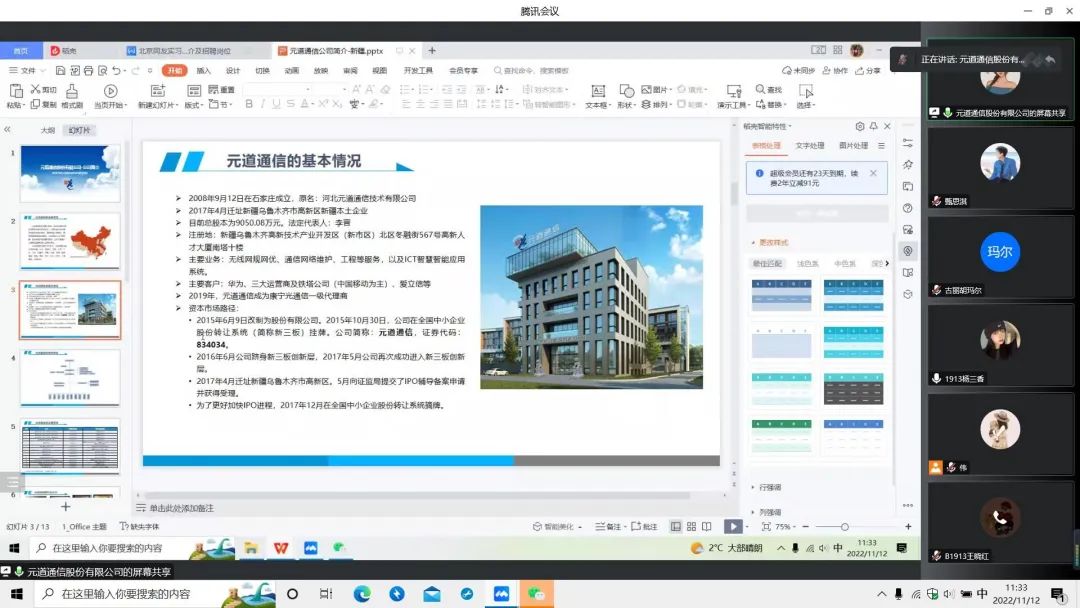
Task: Select slide 4 thumbnail in slide panel
Action: [x=70, y=377]
